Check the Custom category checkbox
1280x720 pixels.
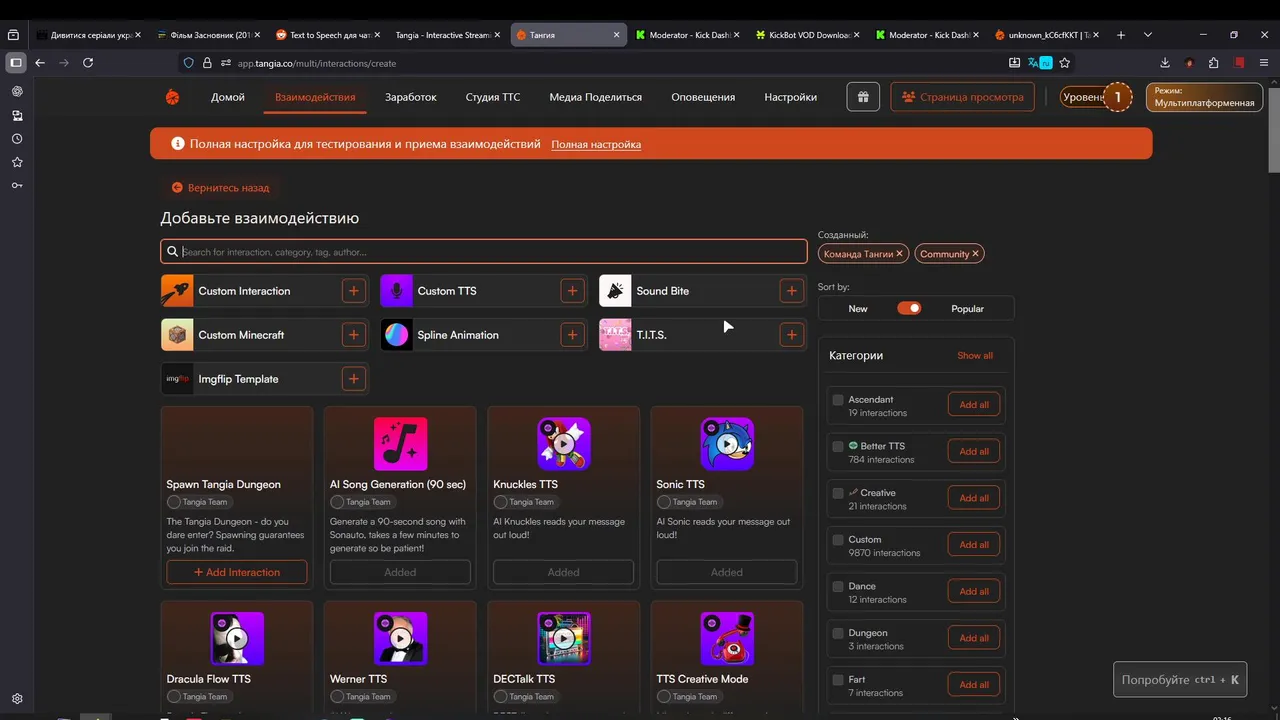[838, 540]
